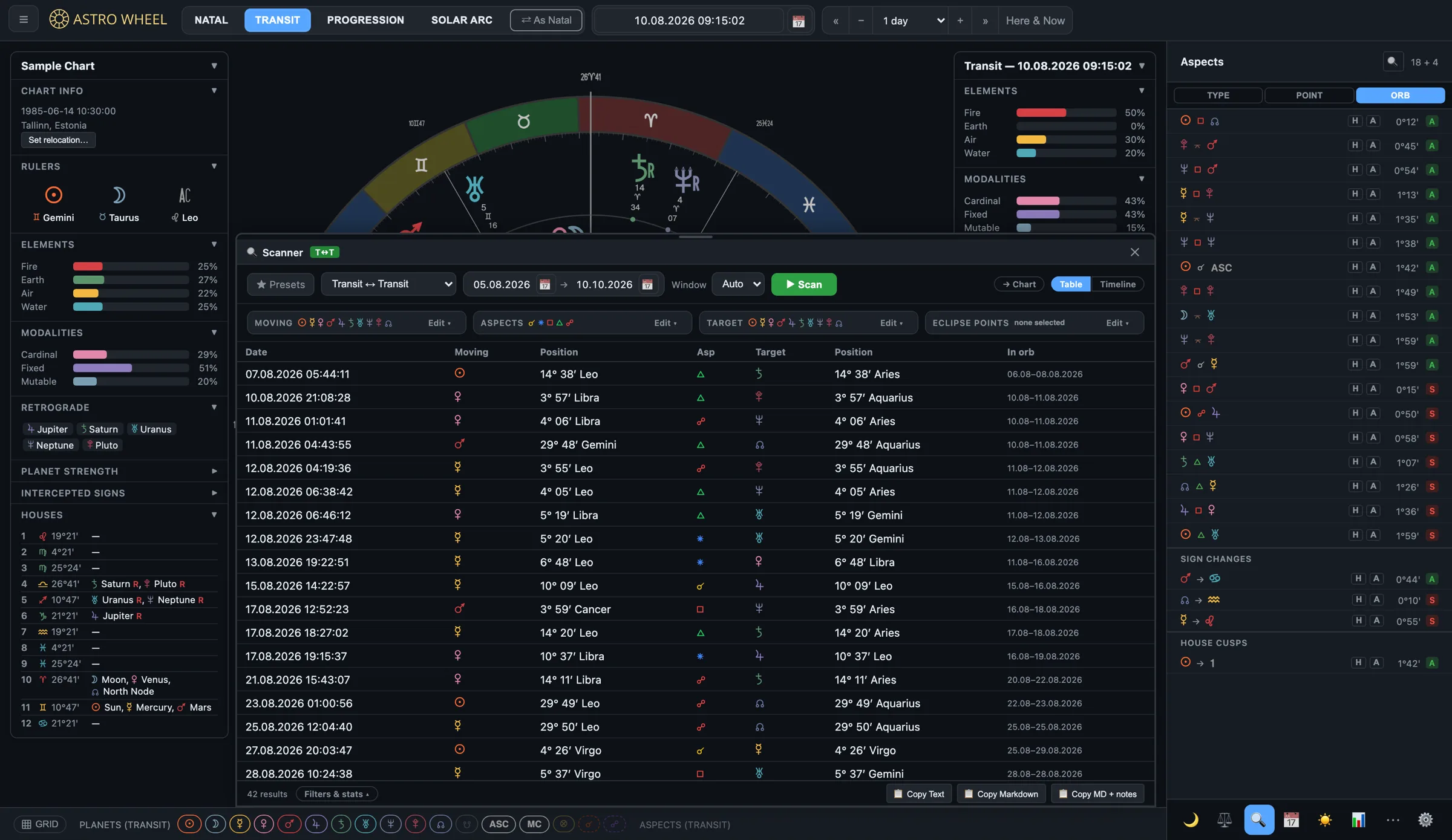Click the transit date time input field
Image resolution: width=1452 pixels, height=840 pixels.
[x=689, y=21]
